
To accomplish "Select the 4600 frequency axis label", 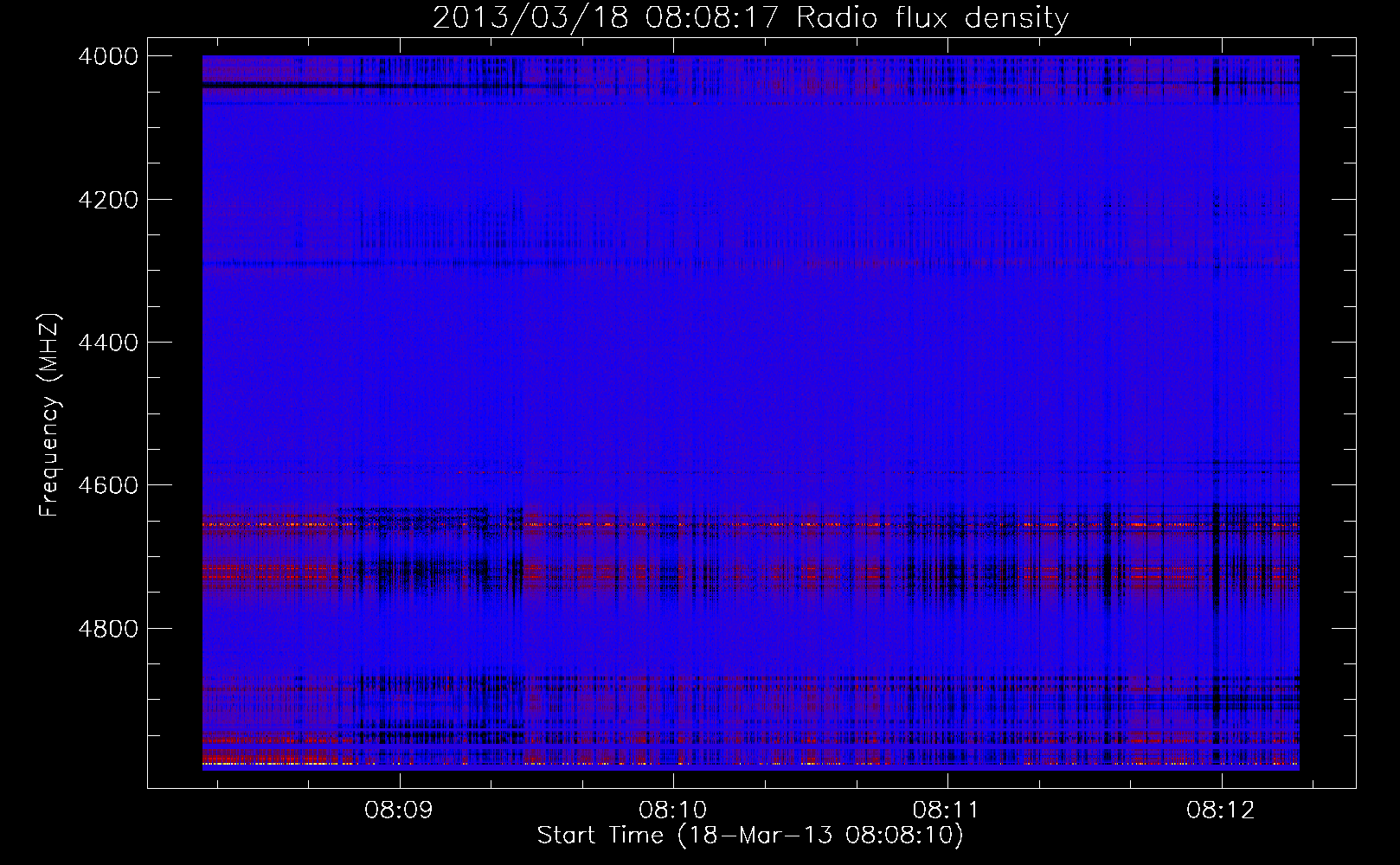I will tap(108, 485).
